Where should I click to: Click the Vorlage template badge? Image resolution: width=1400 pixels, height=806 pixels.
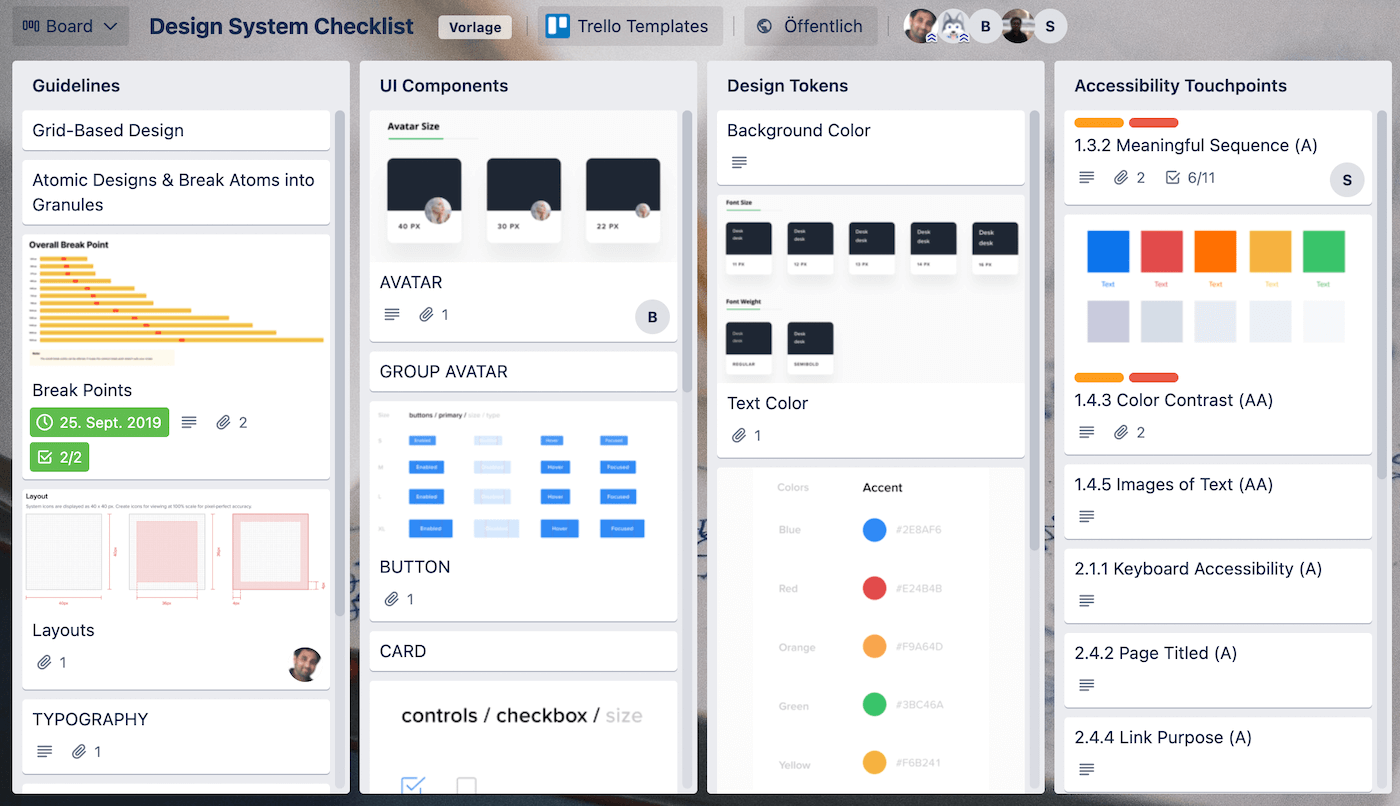tap(475, 27)
